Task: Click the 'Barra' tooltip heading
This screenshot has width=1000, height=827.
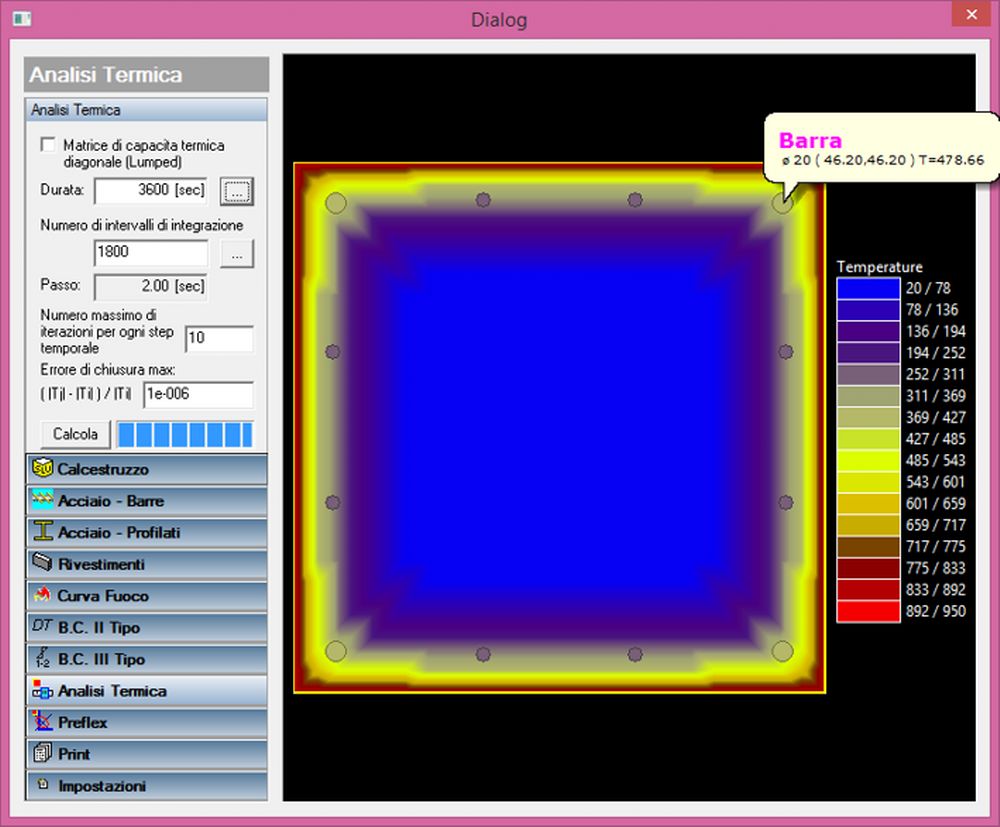Action: 810,140
